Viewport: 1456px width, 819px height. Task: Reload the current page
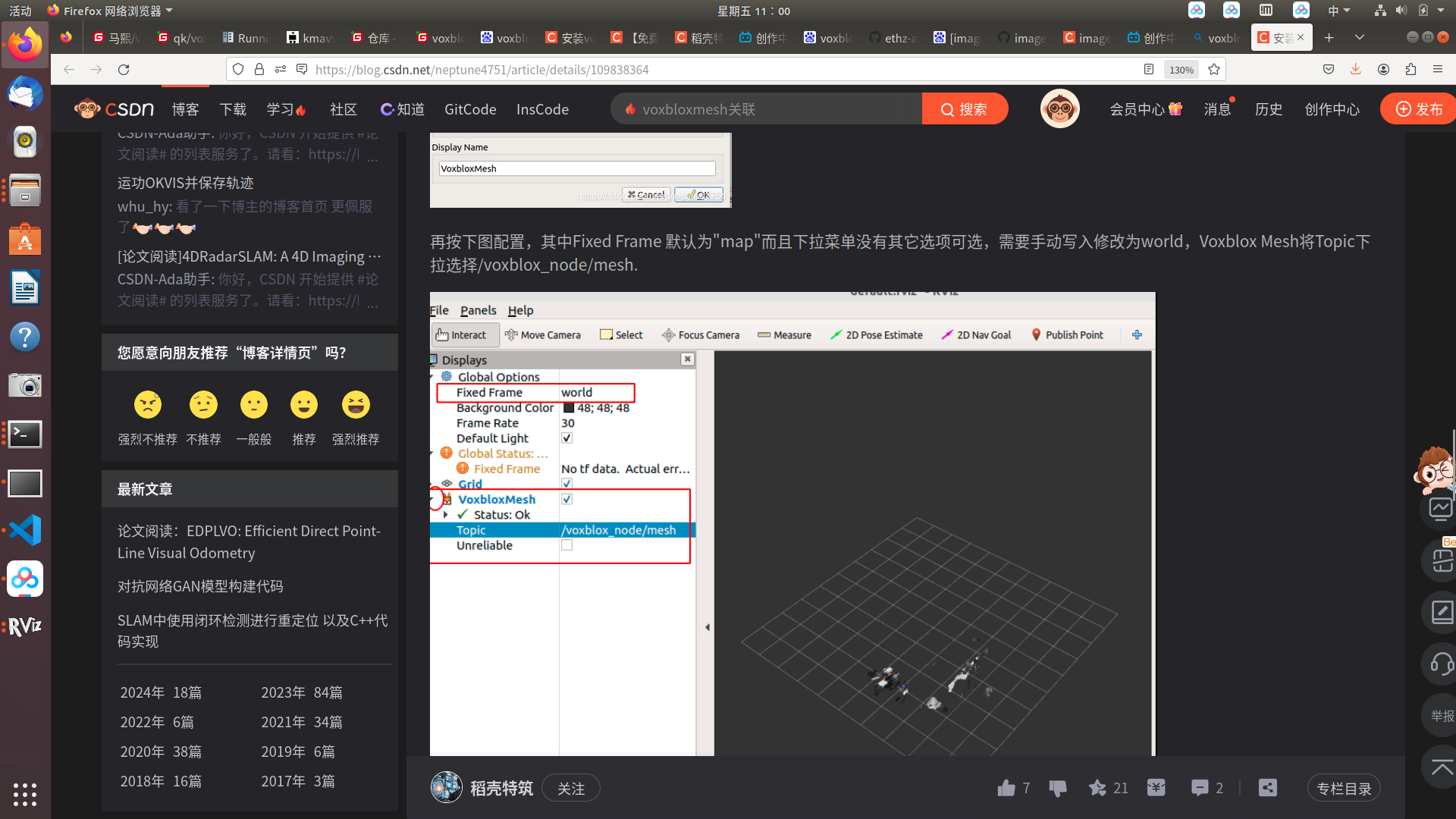(124, 69)
